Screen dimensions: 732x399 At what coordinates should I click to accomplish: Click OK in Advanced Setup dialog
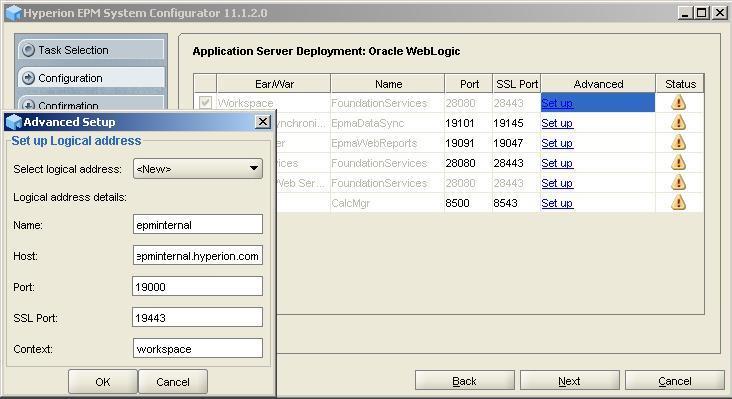click(103, 382)
